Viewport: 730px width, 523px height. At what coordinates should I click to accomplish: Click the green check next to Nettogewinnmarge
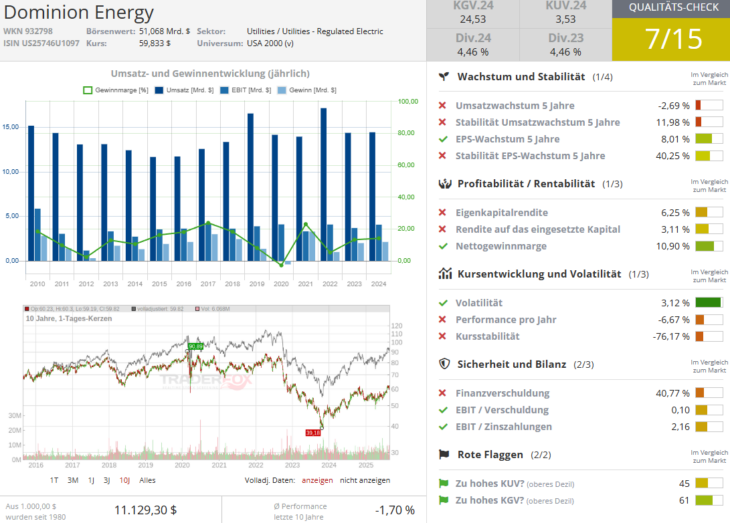pos(443,246)
